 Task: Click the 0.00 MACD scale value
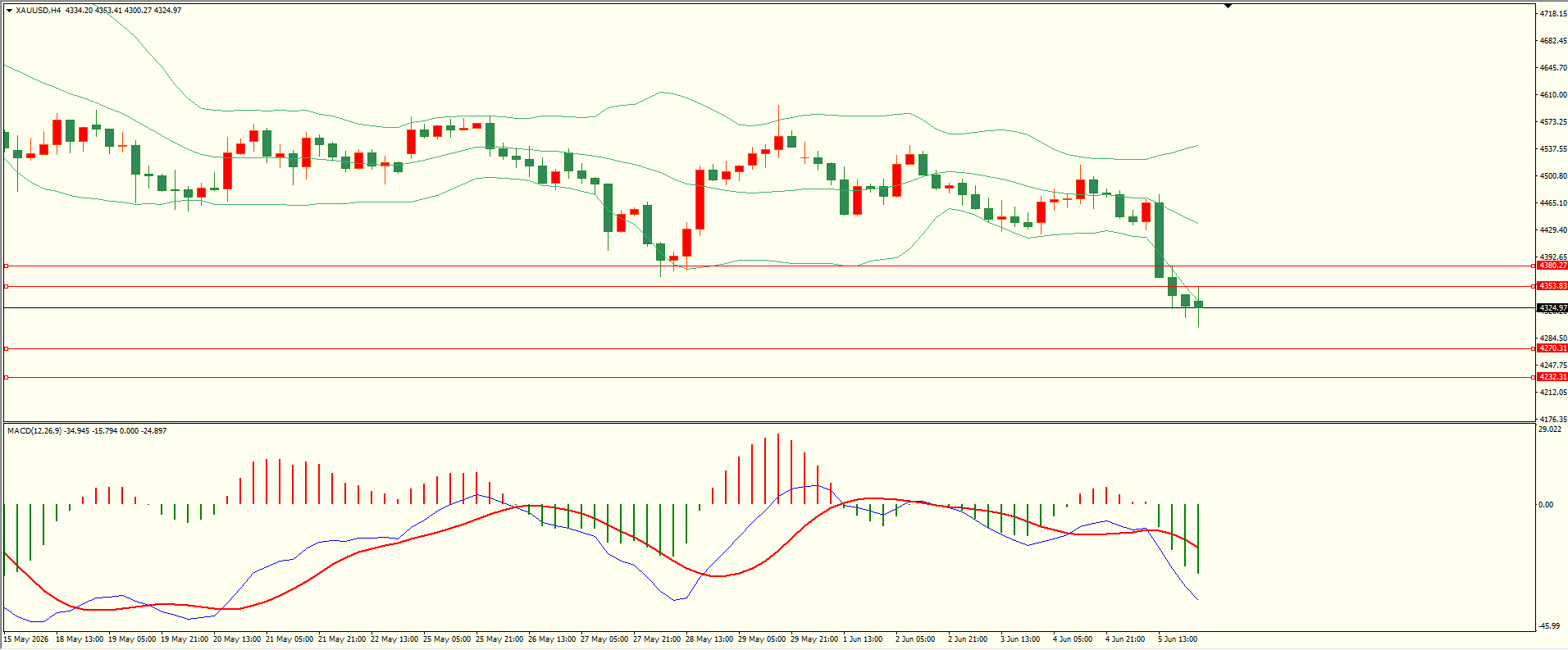pyautogui.click(x=1546, y=504)
